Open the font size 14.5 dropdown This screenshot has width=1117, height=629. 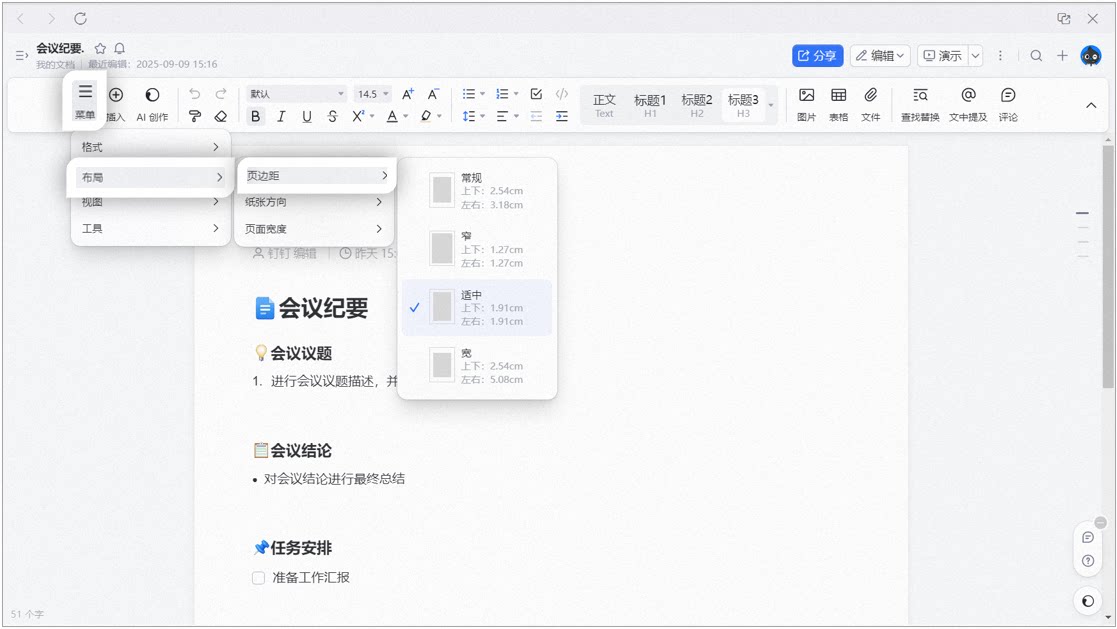pos(373,94)
